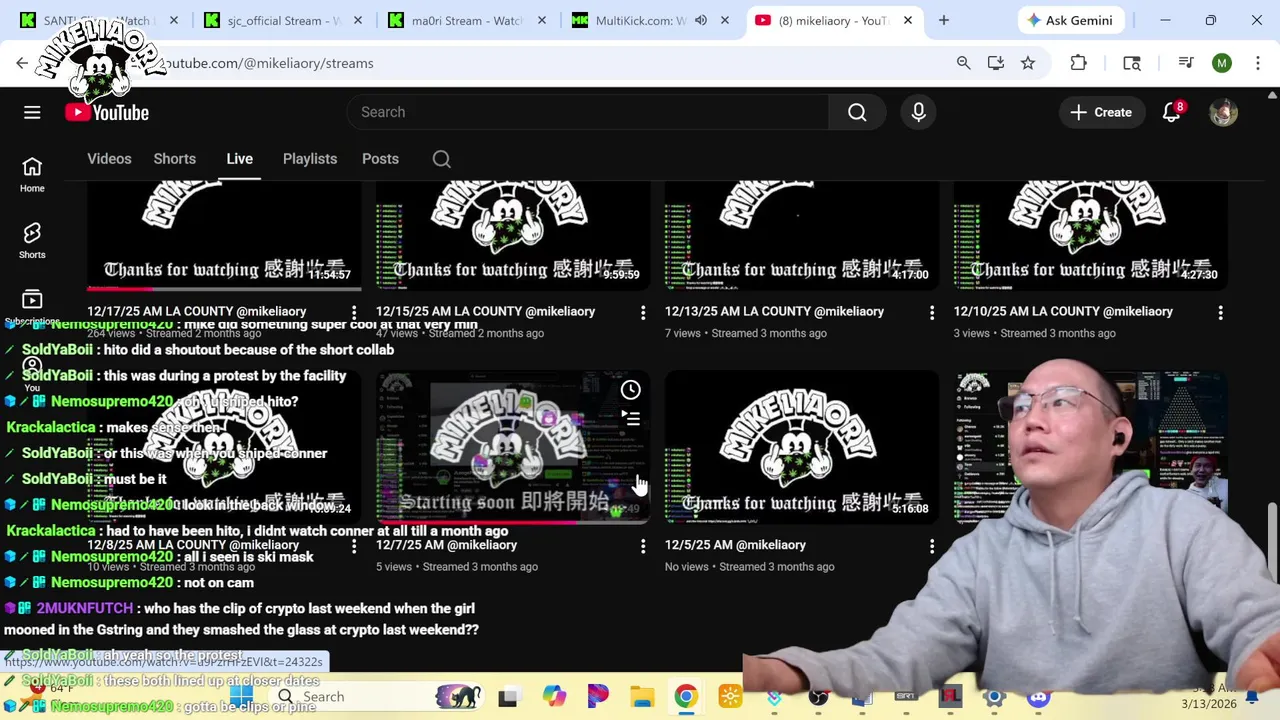
Task: Open the 12/13/25 AM LA COUNTY video title
Action: pyautogui.click(x=774, y=311)
